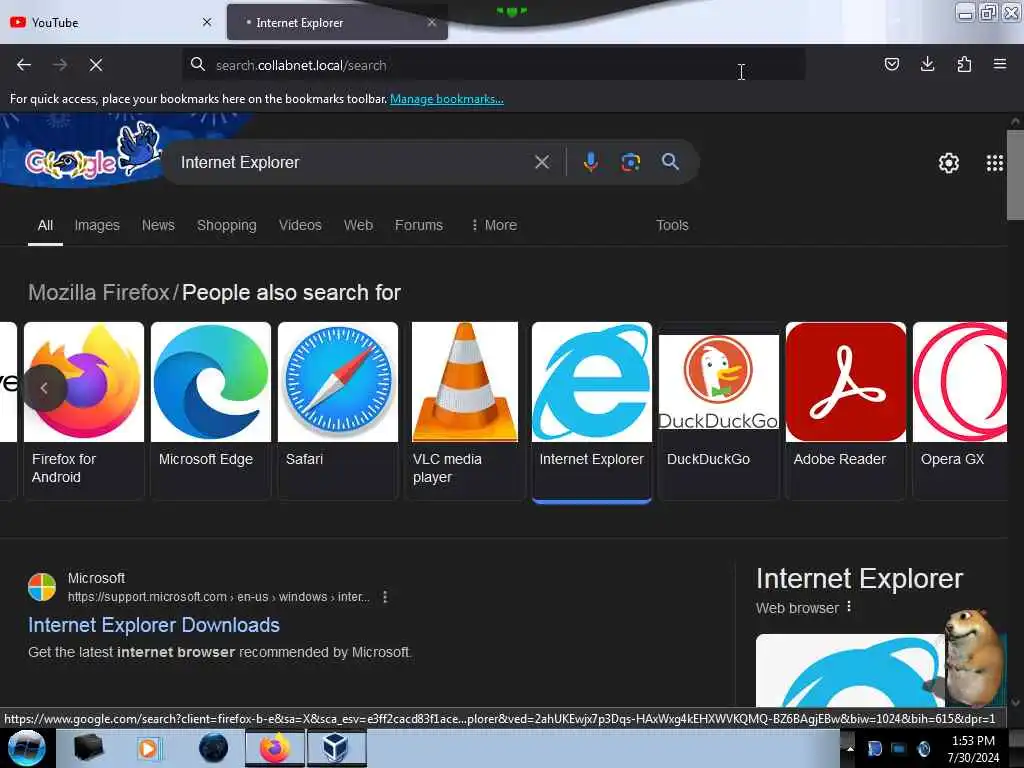Viewport: 1024px width, 768px height.
Task: Open the VirtualBox taskbar icon
Action: click(336, 748)
